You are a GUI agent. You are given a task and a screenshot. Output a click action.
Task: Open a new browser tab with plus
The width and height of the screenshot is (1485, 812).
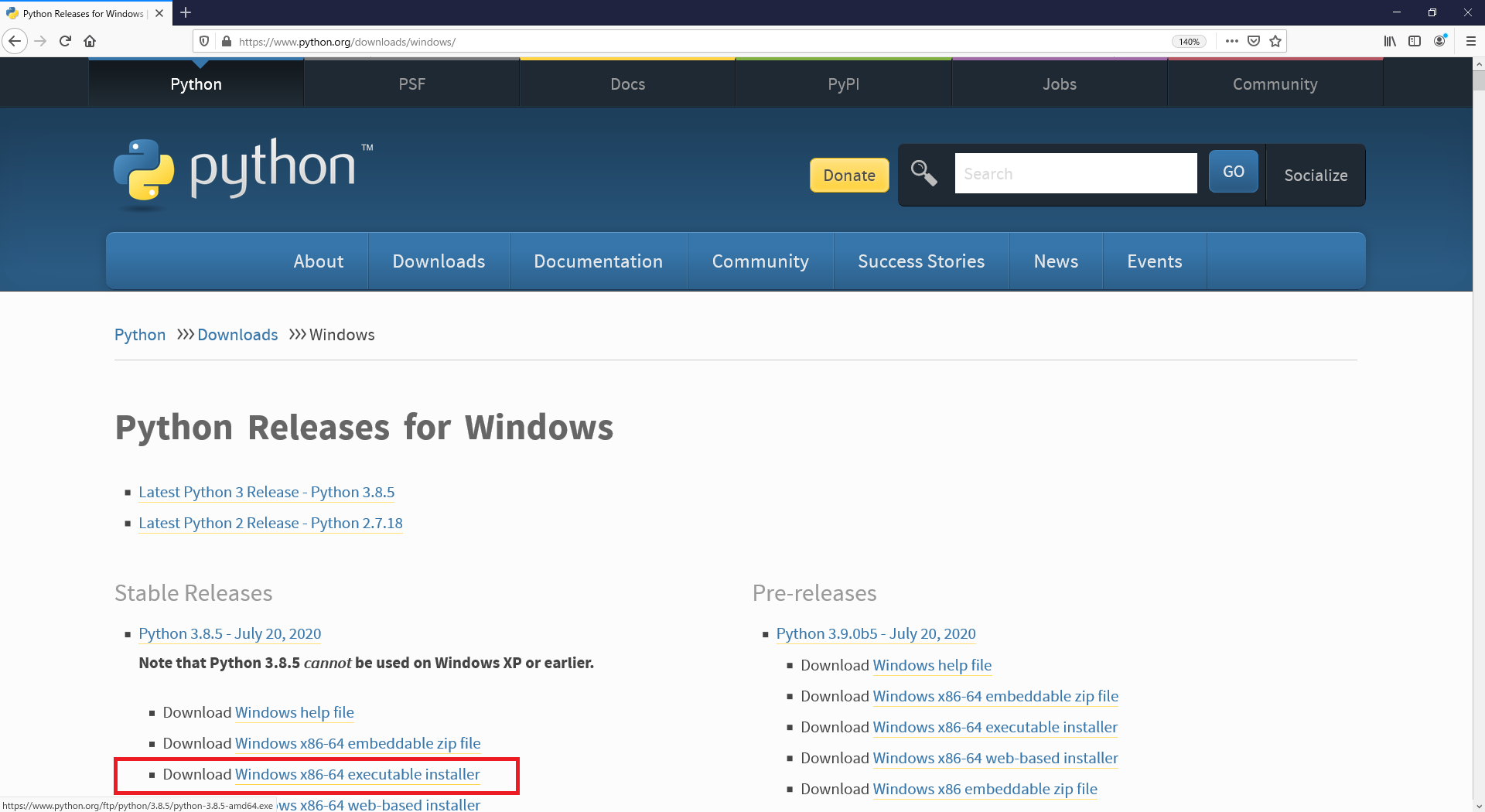tap(186, 13)
